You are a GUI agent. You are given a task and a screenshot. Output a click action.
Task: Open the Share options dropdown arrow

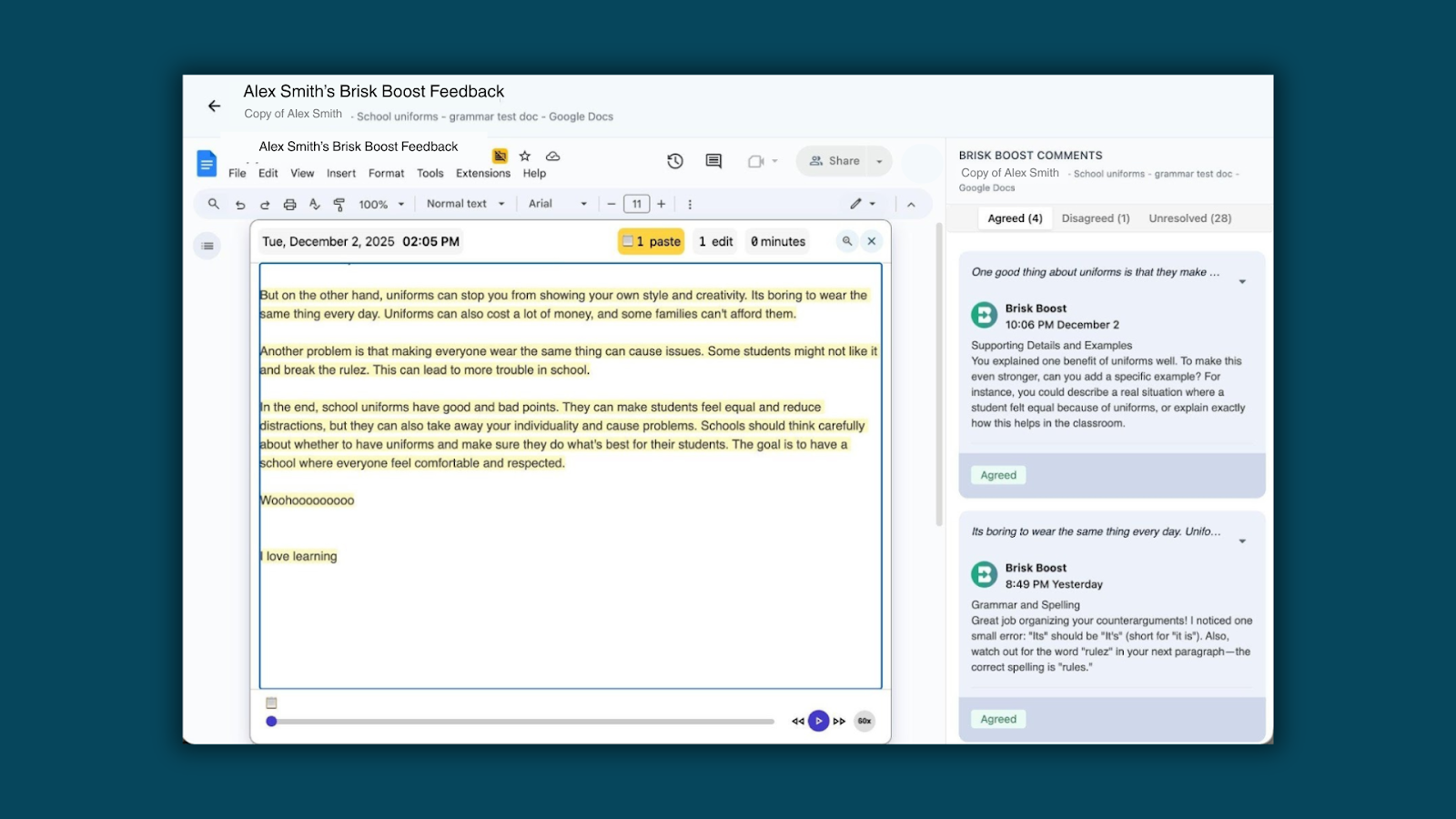coord(879,161)
